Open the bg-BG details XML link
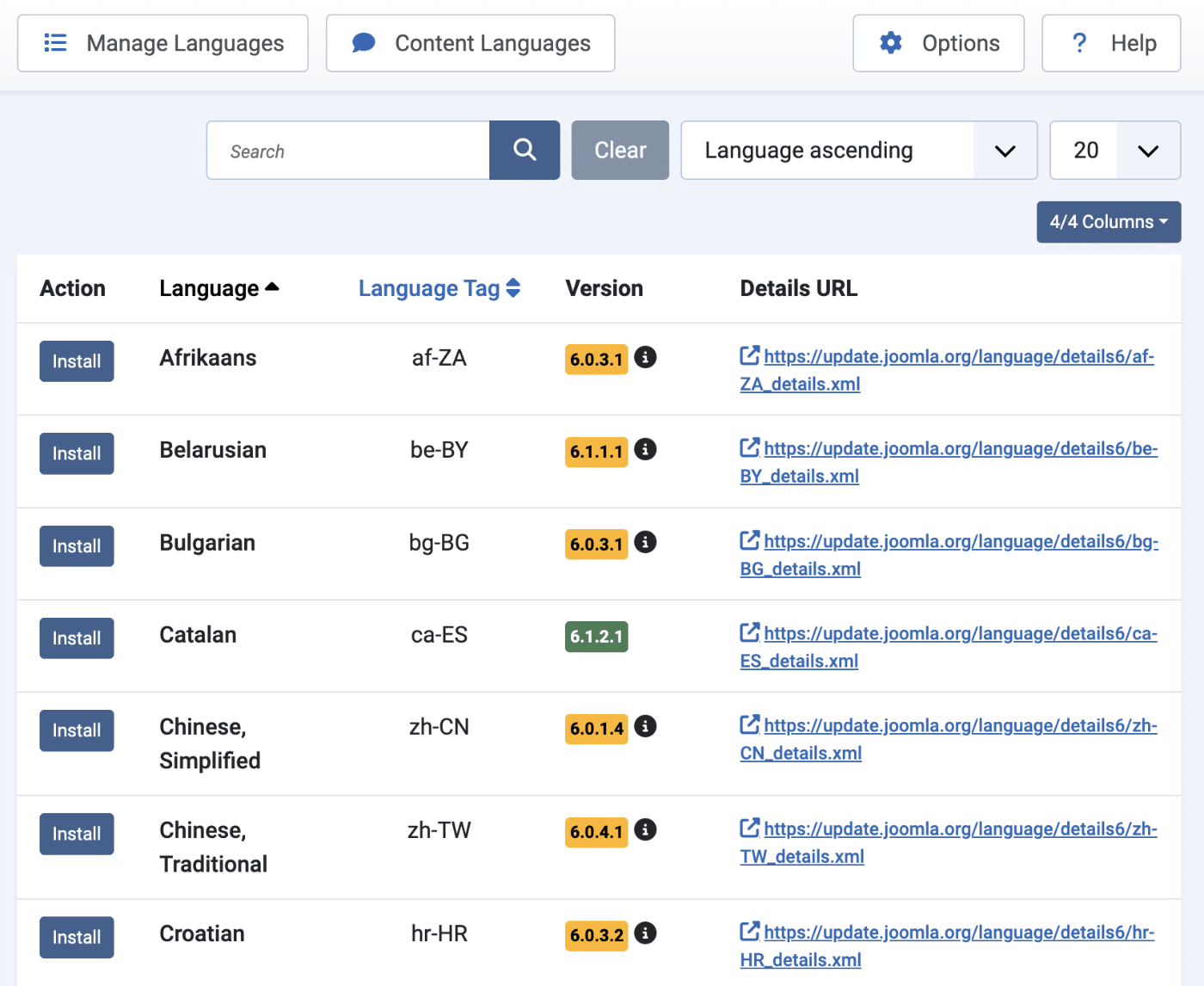 tap(949, 555)
